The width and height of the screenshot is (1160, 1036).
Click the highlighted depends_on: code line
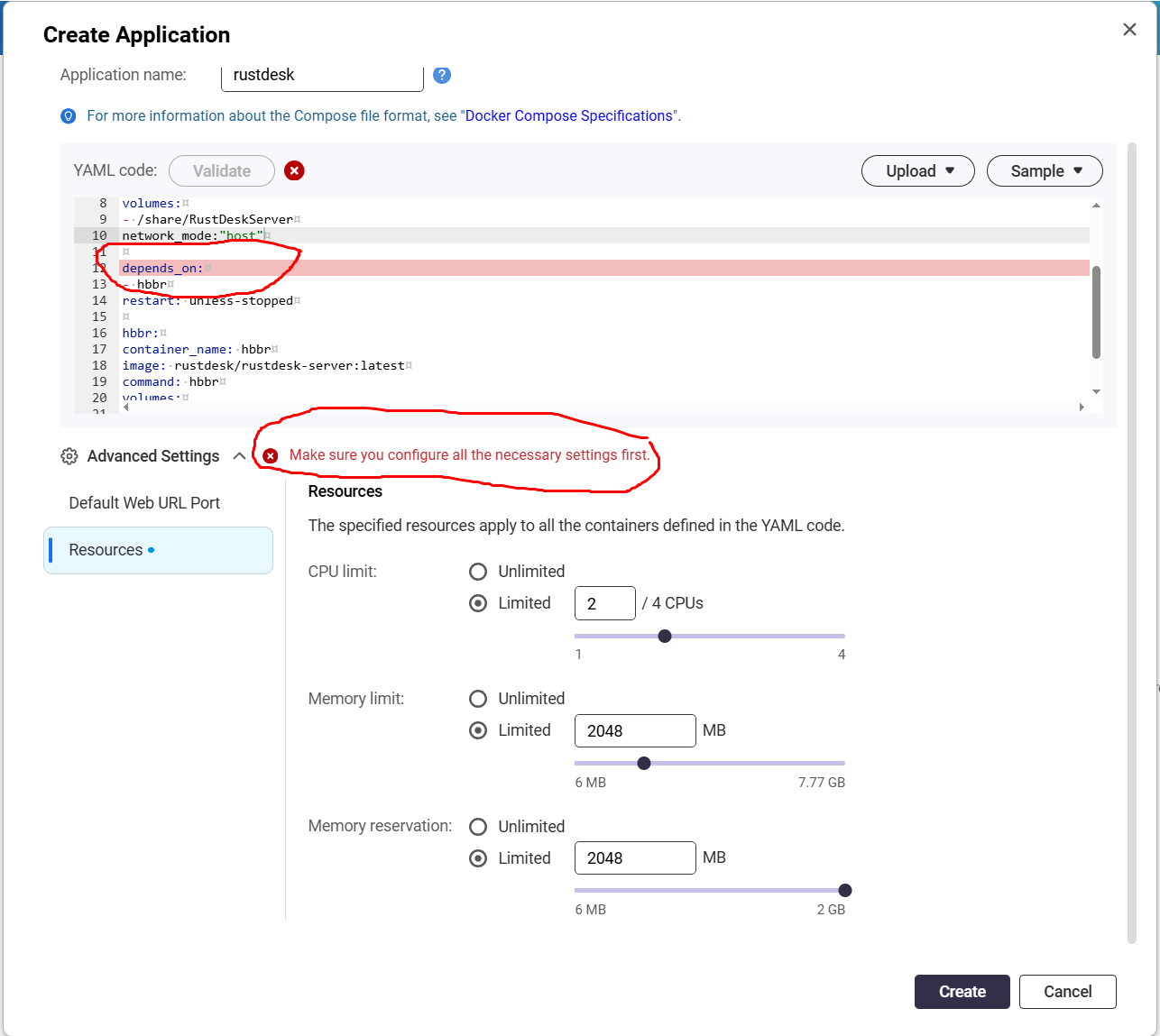(603, 268)
